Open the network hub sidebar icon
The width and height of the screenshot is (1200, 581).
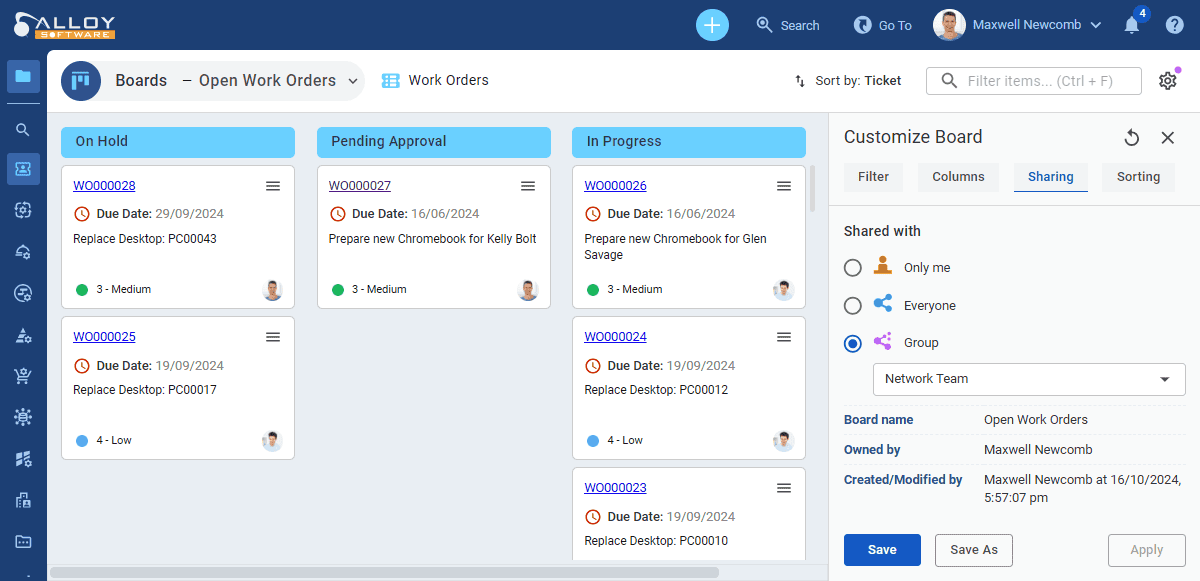click(23, 417)
